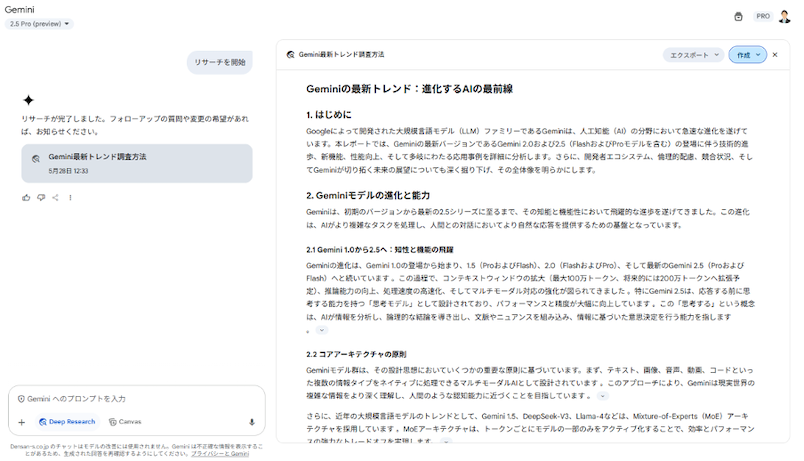Click the gift icon in the top bar

pos(738,16)
